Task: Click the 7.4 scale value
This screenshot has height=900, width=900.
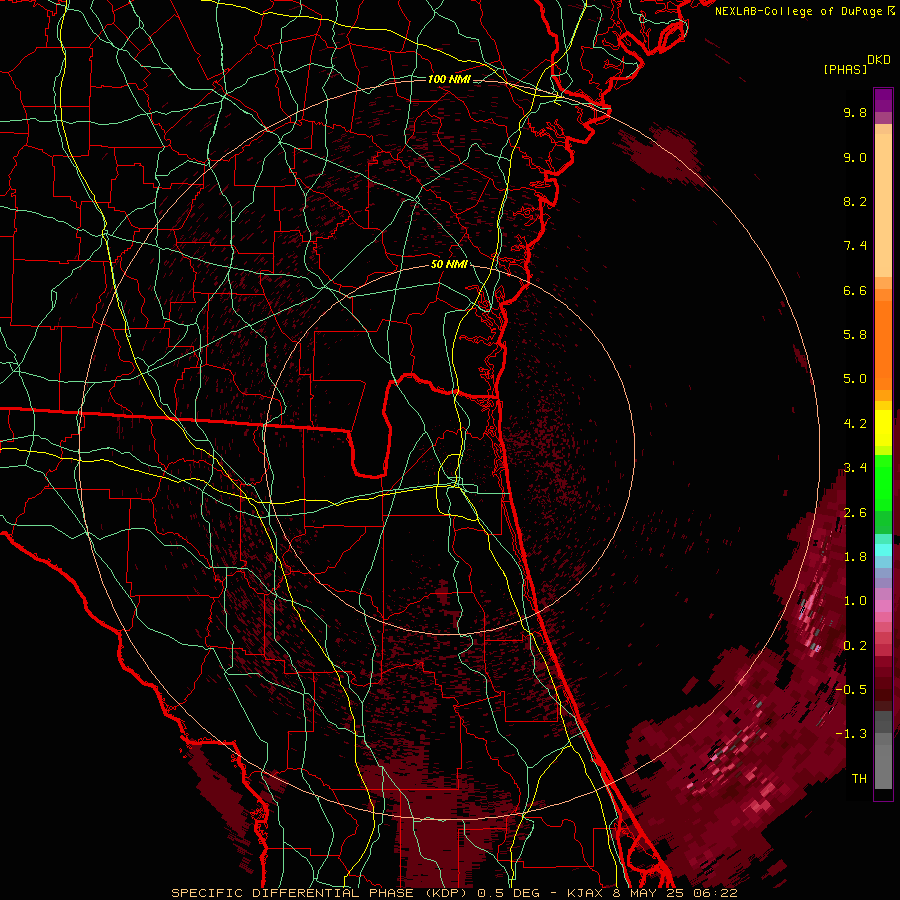Action: click(x=855, y=246)
